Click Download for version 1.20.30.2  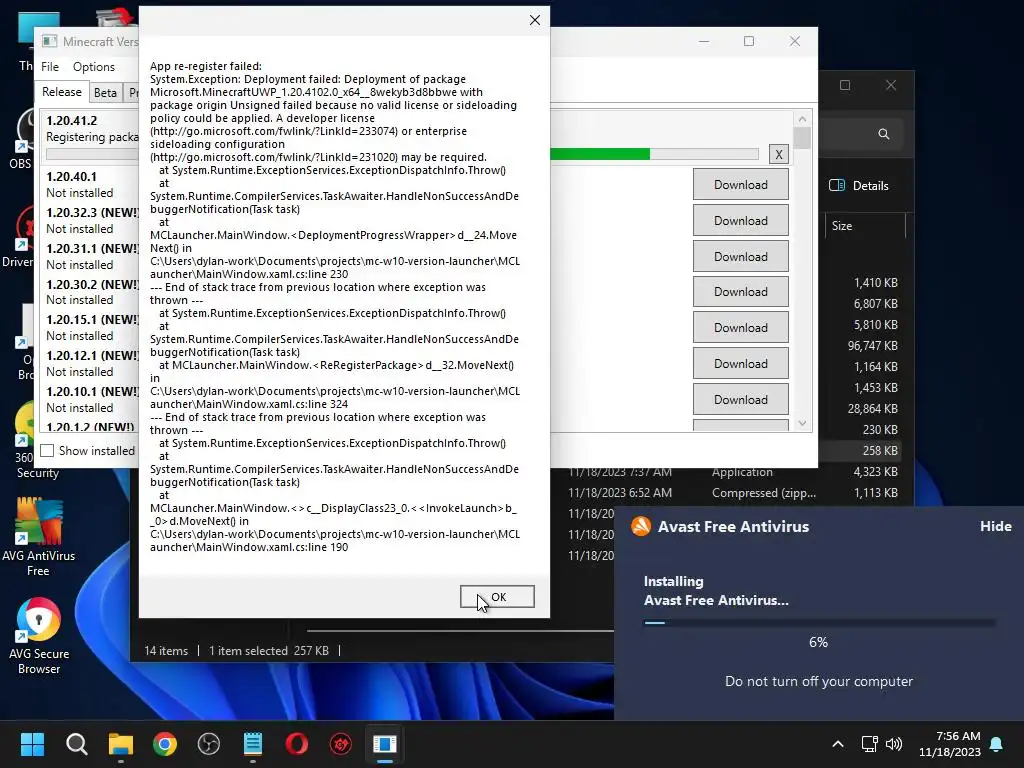point(741,292)
